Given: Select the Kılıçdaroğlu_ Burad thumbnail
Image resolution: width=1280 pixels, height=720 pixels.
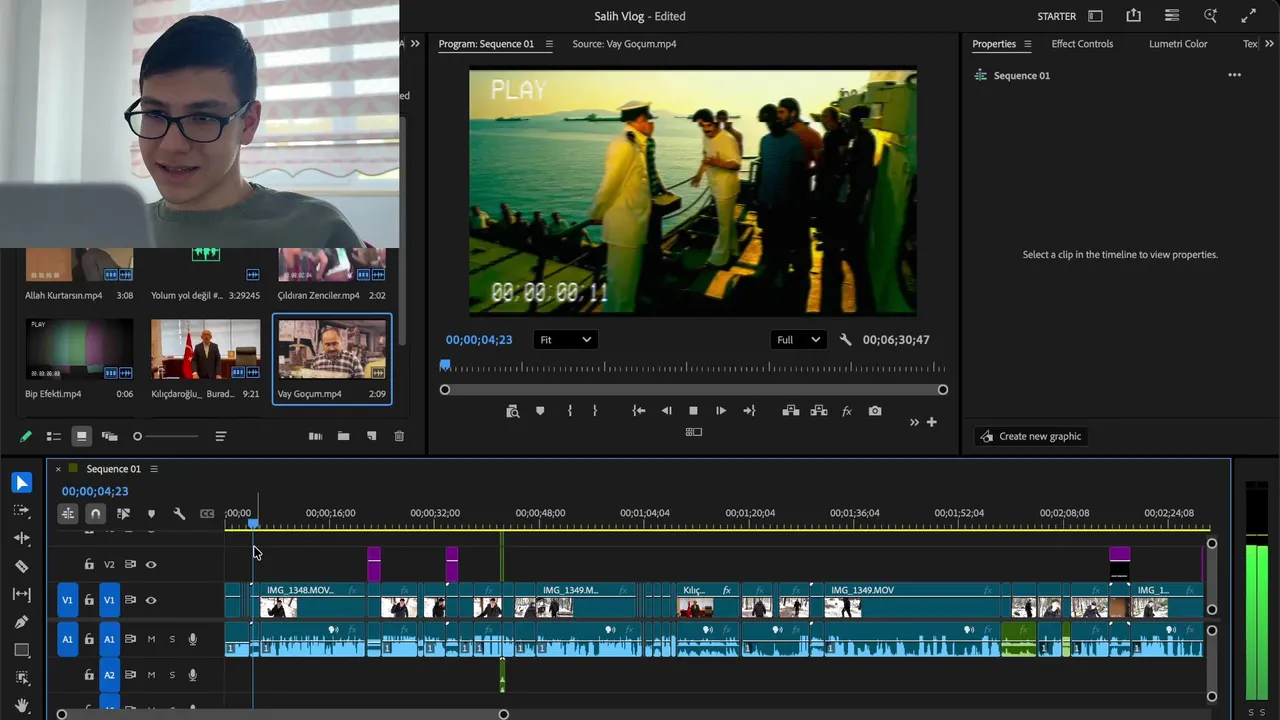Looking at the screenshot, I should [205, 349].
